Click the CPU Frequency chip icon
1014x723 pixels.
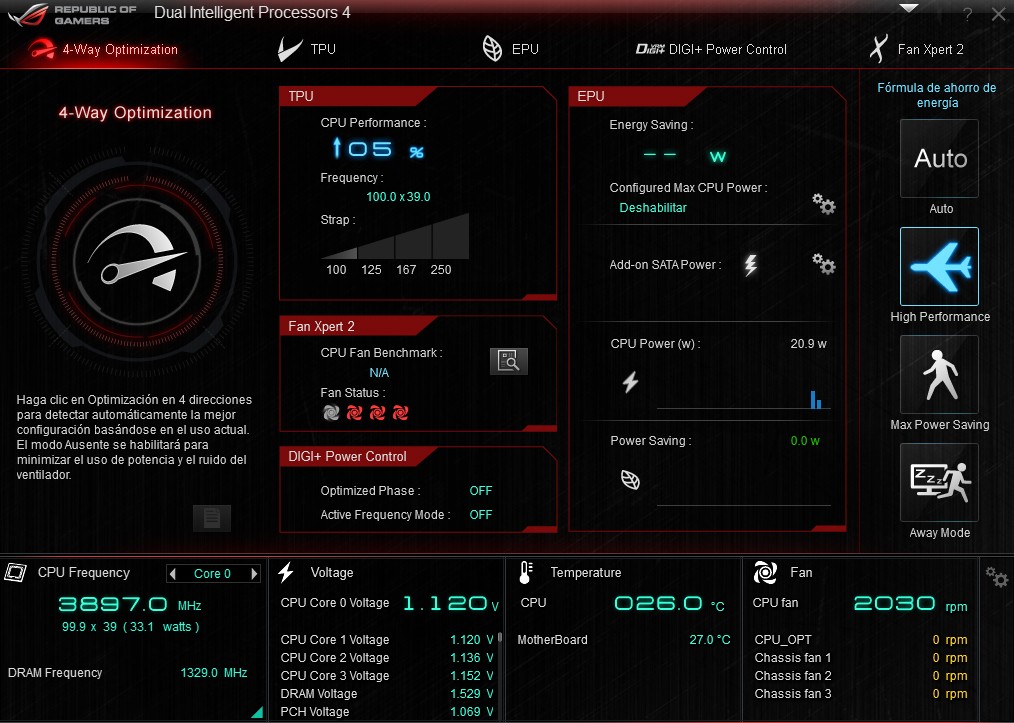point(16,572)
